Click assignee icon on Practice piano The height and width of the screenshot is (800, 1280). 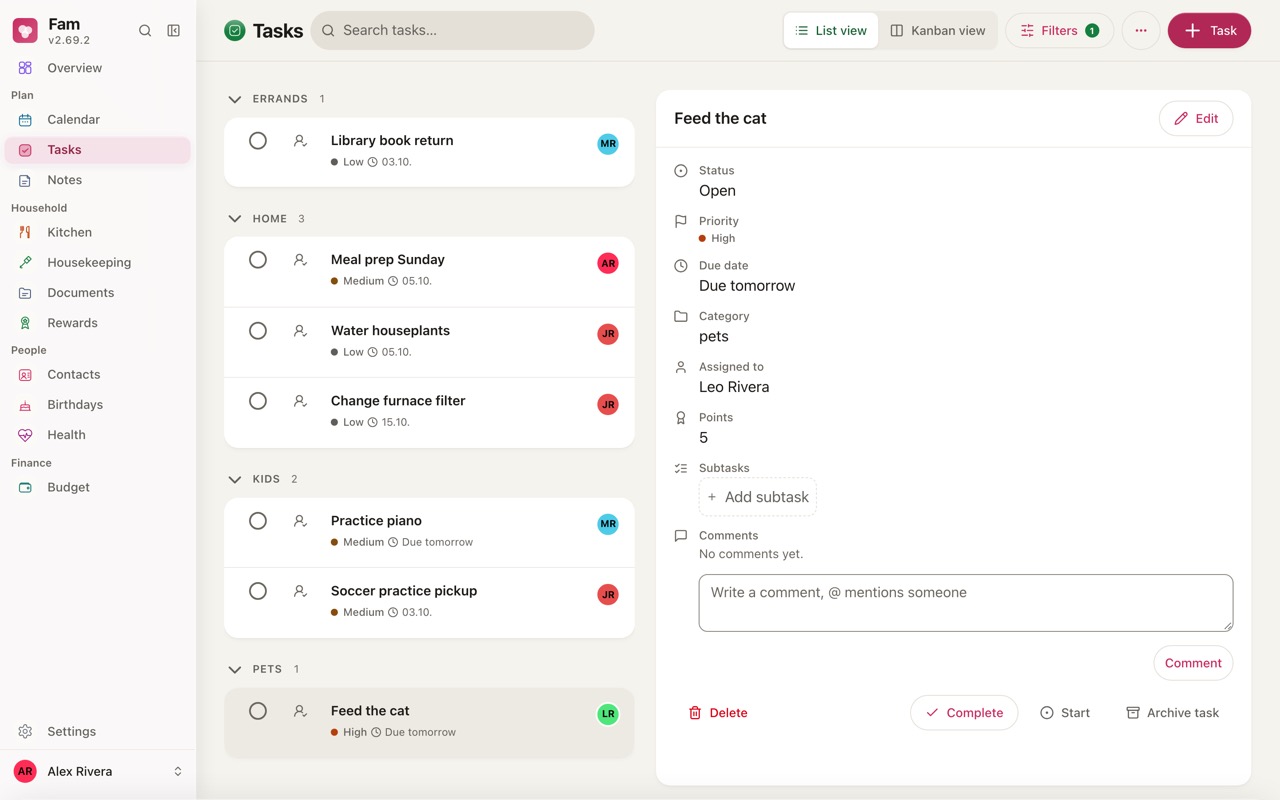click(300, 521)
